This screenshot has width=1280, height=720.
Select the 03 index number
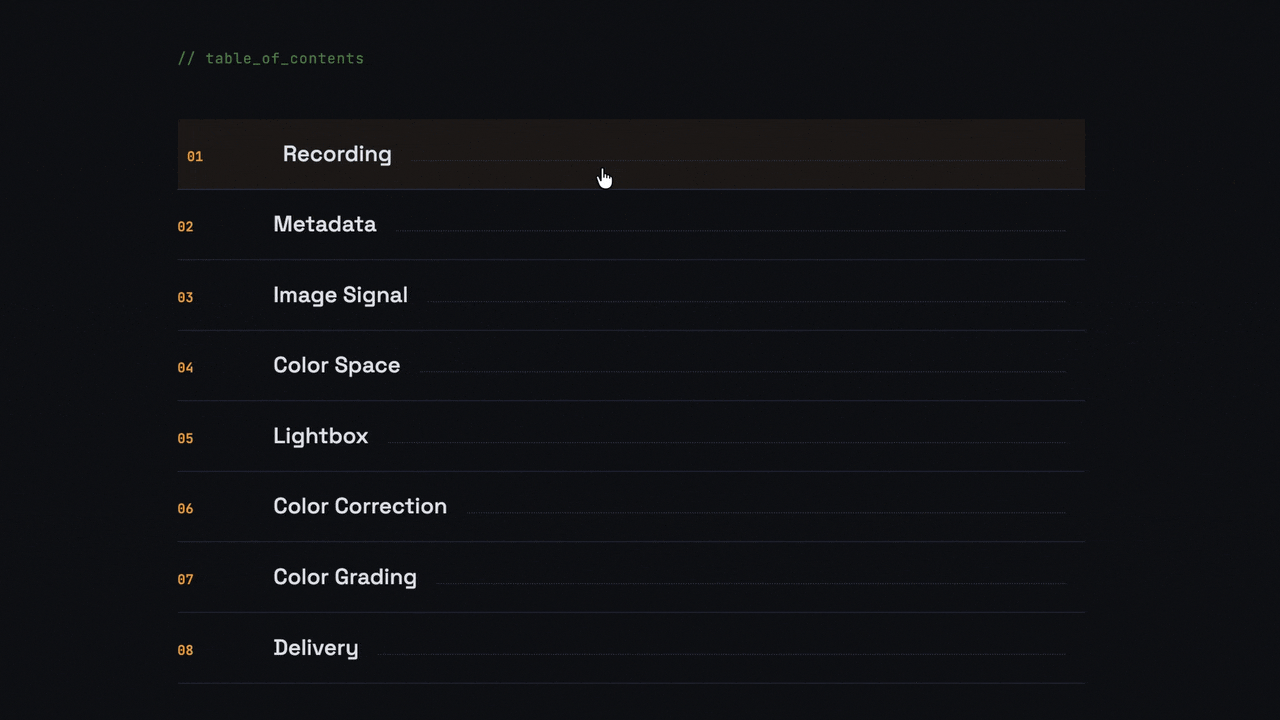tap(185, 297)
